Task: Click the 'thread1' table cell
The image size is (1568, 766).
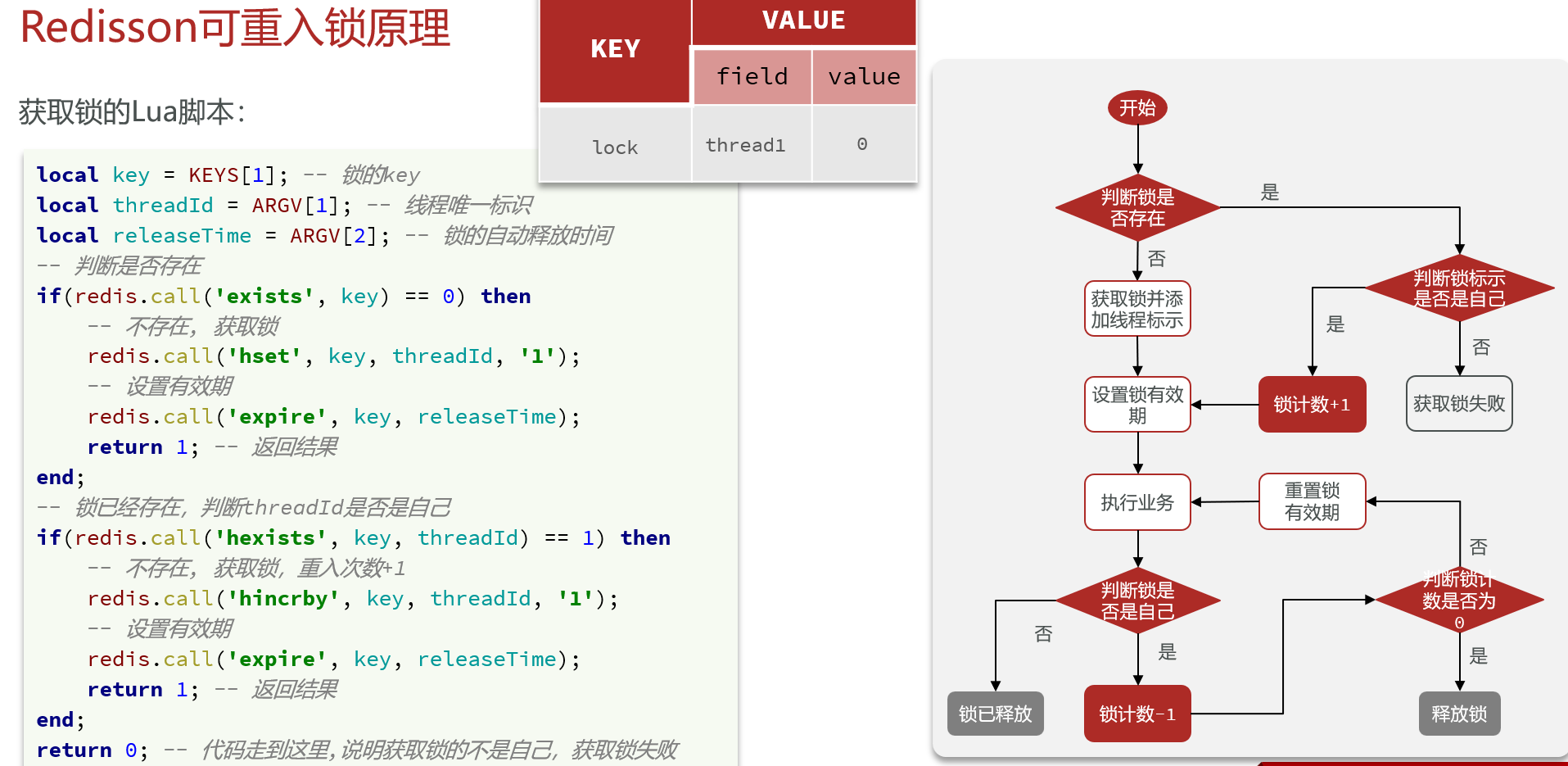Action: [752, 145]
